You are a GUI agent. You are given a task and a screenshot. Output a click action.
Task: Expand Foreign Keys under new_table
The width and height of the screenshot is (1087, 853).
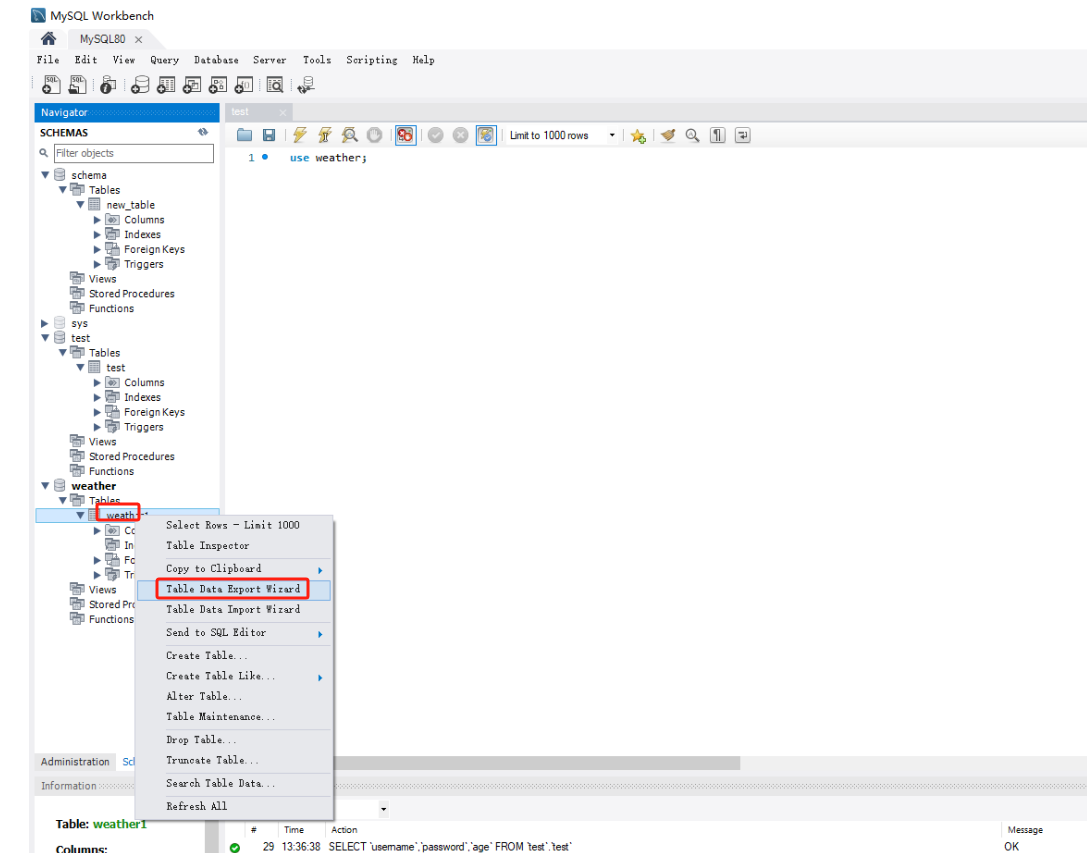tap(97, 249)
